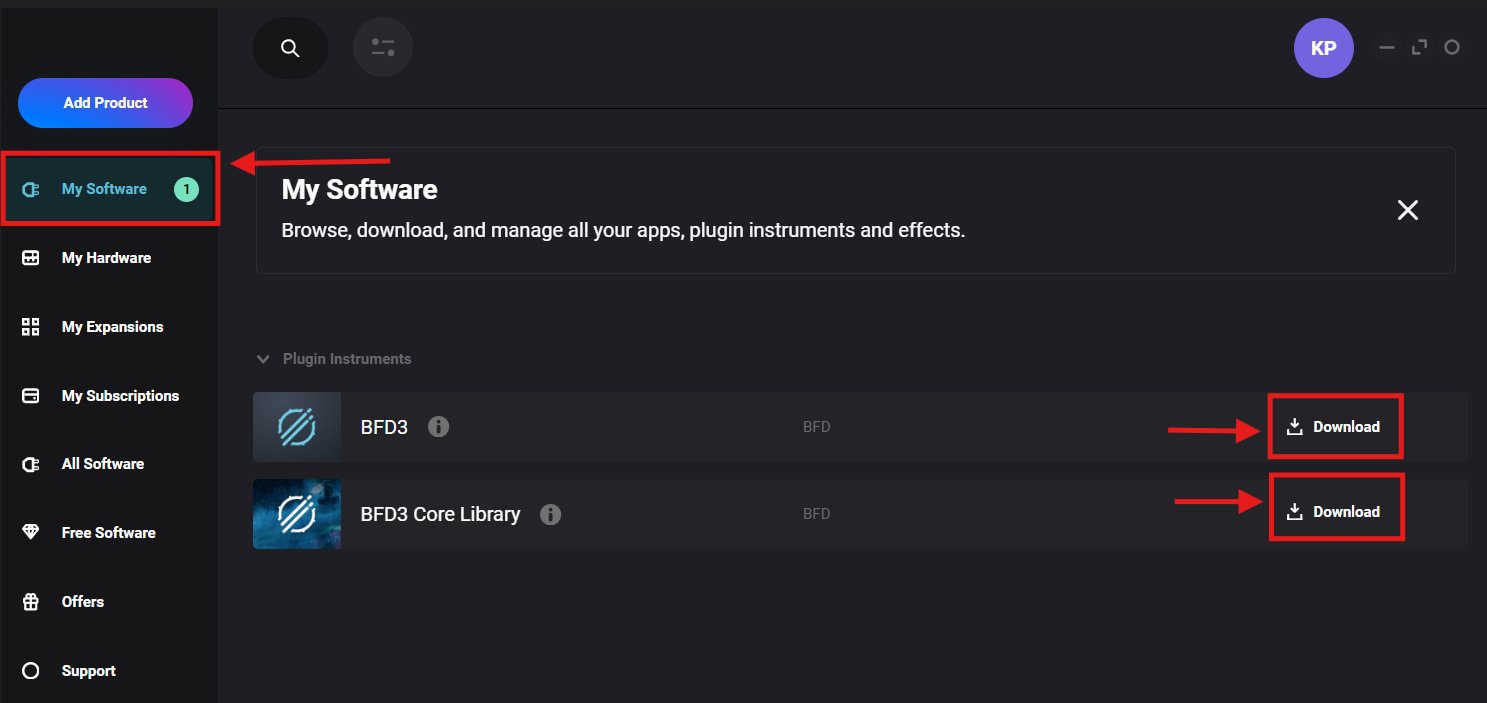1487x703 pixels.
Task: Select My Software in the sidebar
Action: pos(109,189)
